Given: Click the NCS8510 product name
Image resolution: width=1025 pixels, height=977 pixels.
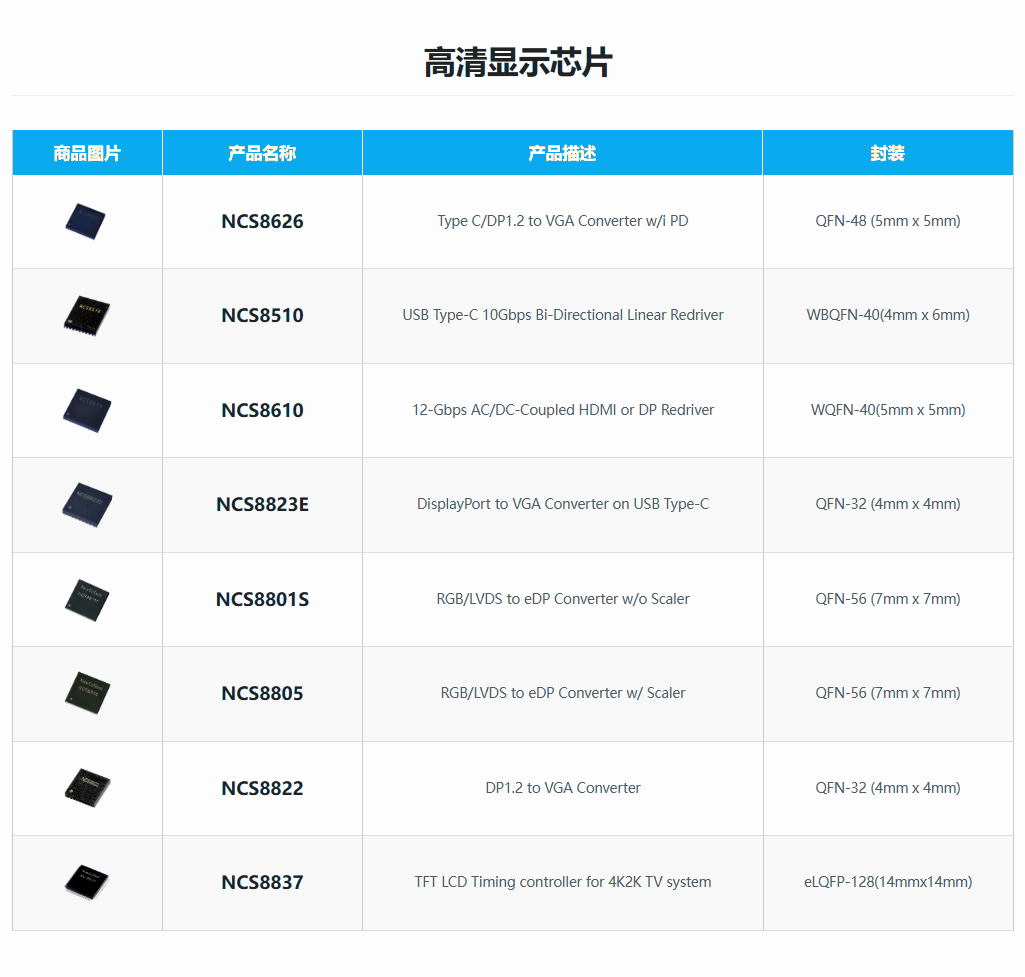Looking at the screenshot, I should tap(262, 316).
